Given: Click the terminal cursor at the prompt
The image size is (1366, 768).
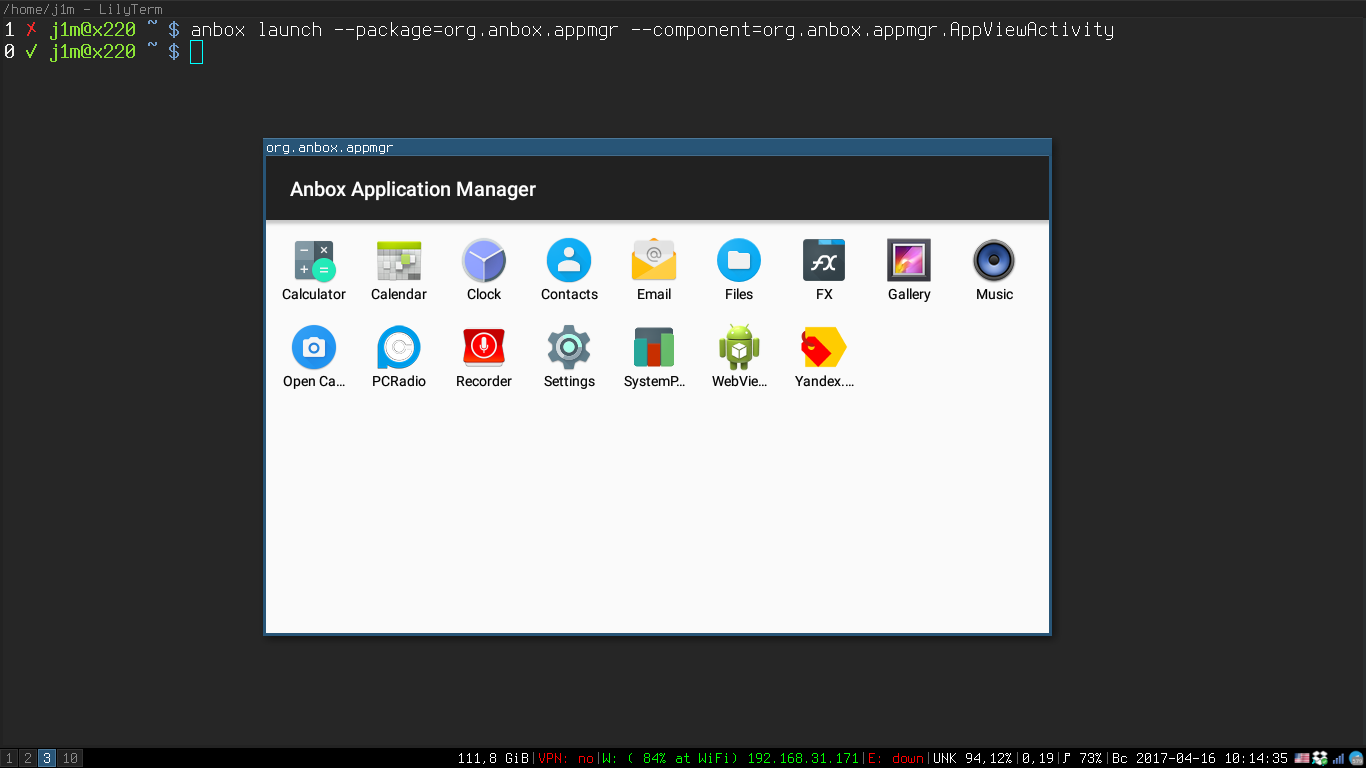Looking at the screenshot, I should point(197,52).
